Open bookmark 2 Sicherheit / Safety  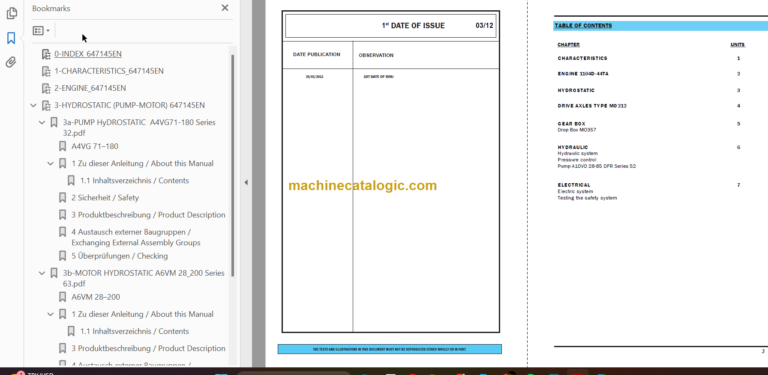tap(105, 198)
